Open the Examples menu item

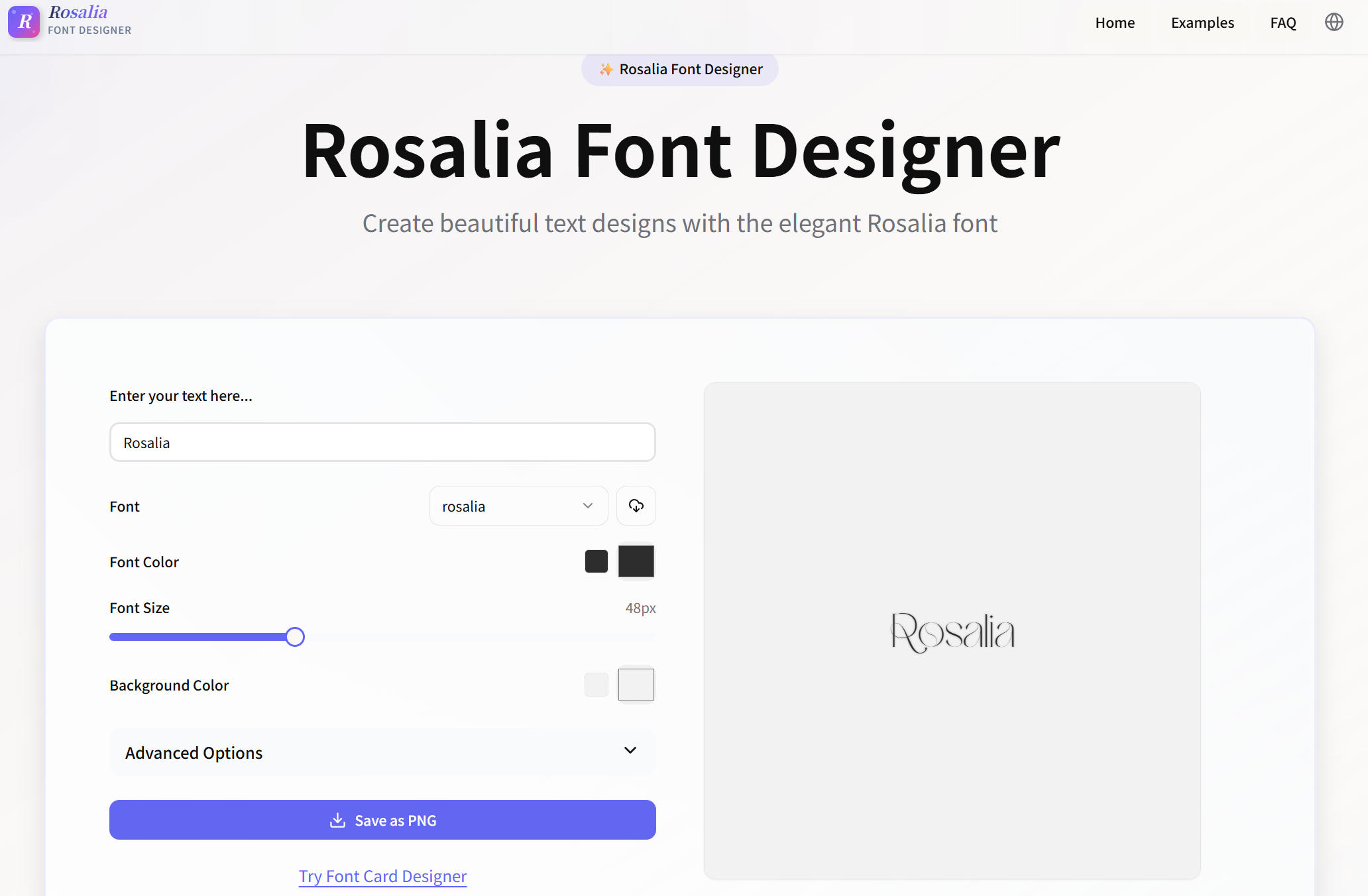[x=1202, y=23]
